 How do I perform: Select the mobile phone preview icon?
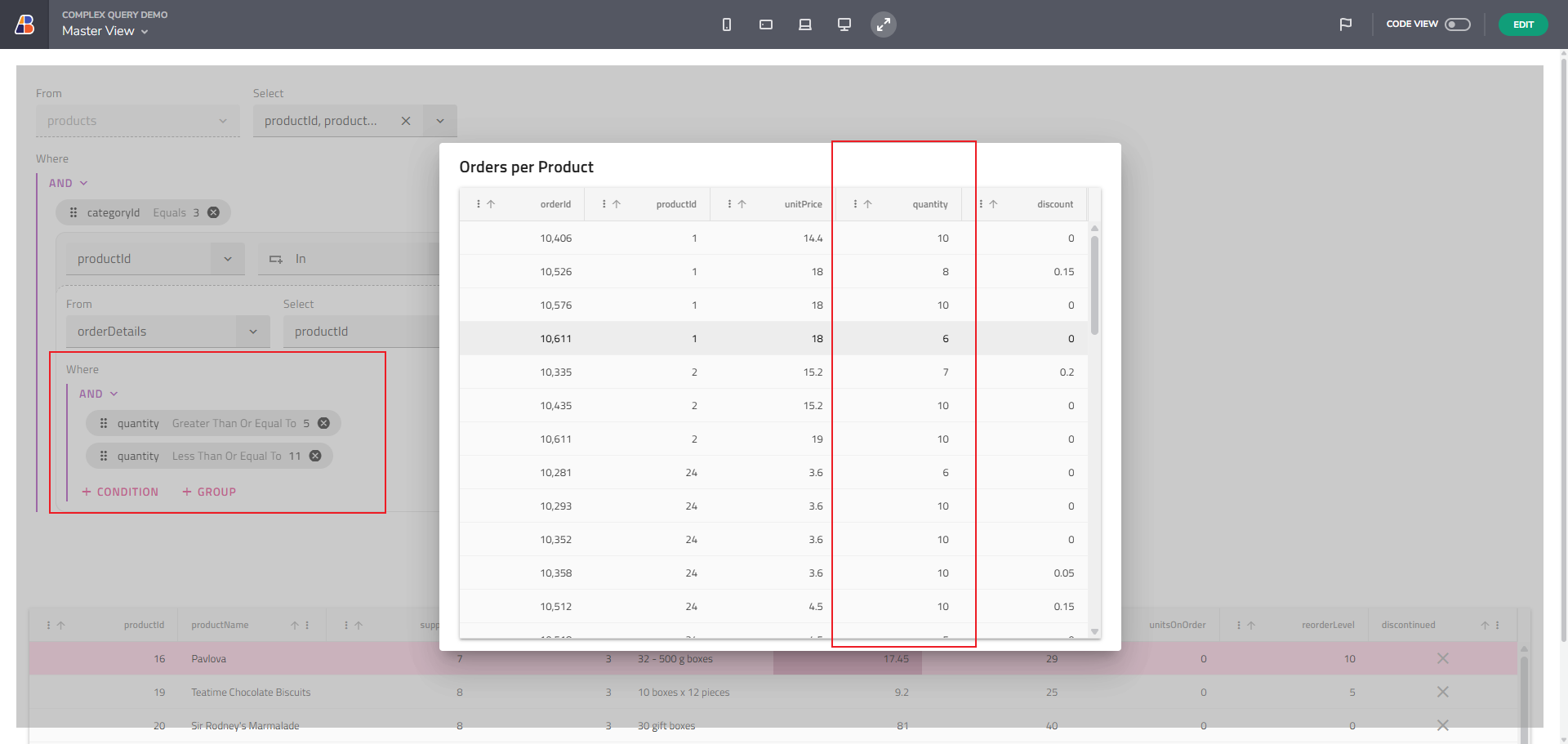pos(726,25)
